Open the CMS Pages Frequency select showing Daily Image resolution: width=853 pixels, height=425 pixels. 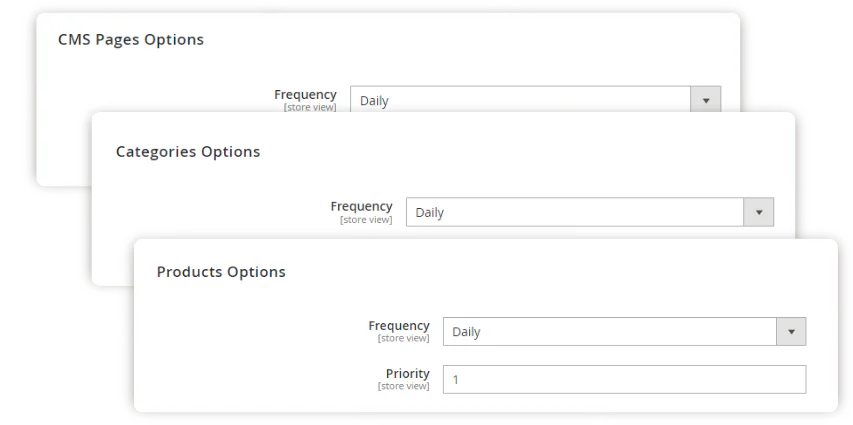point(520,100)
